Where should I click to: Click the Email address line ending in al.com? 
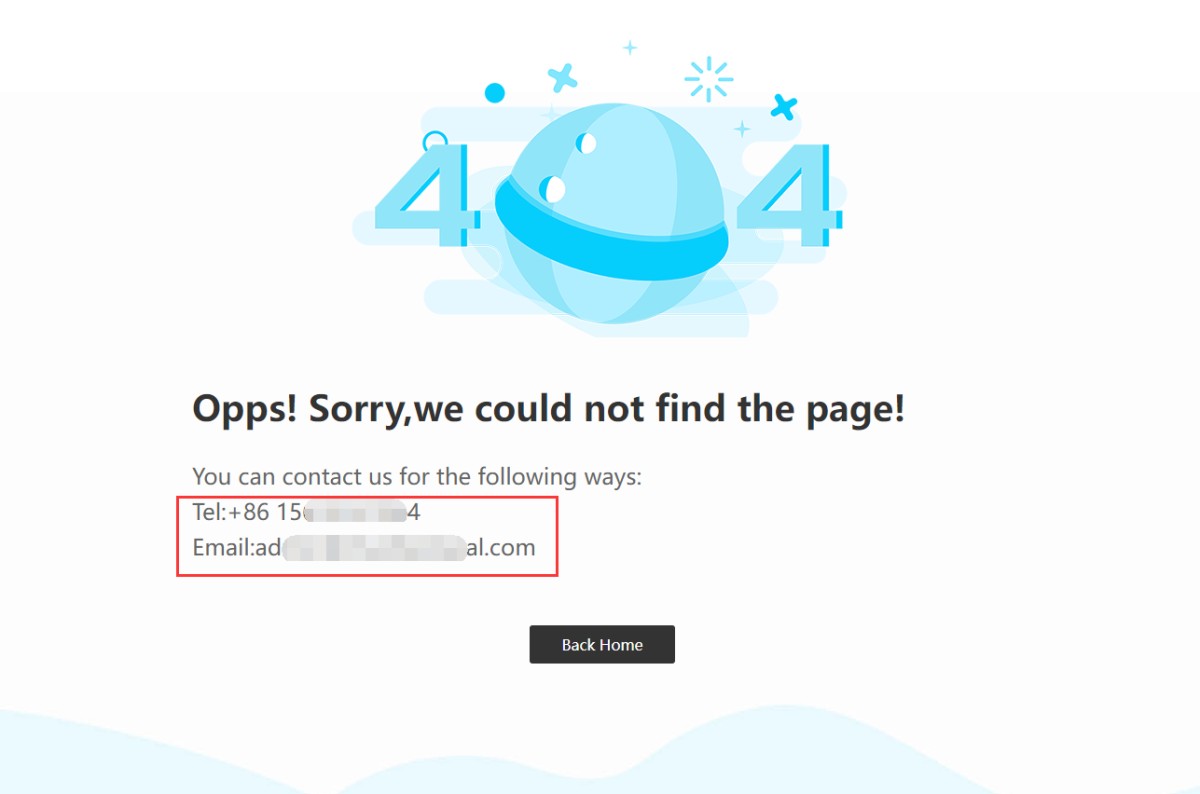tap(364, 548)
